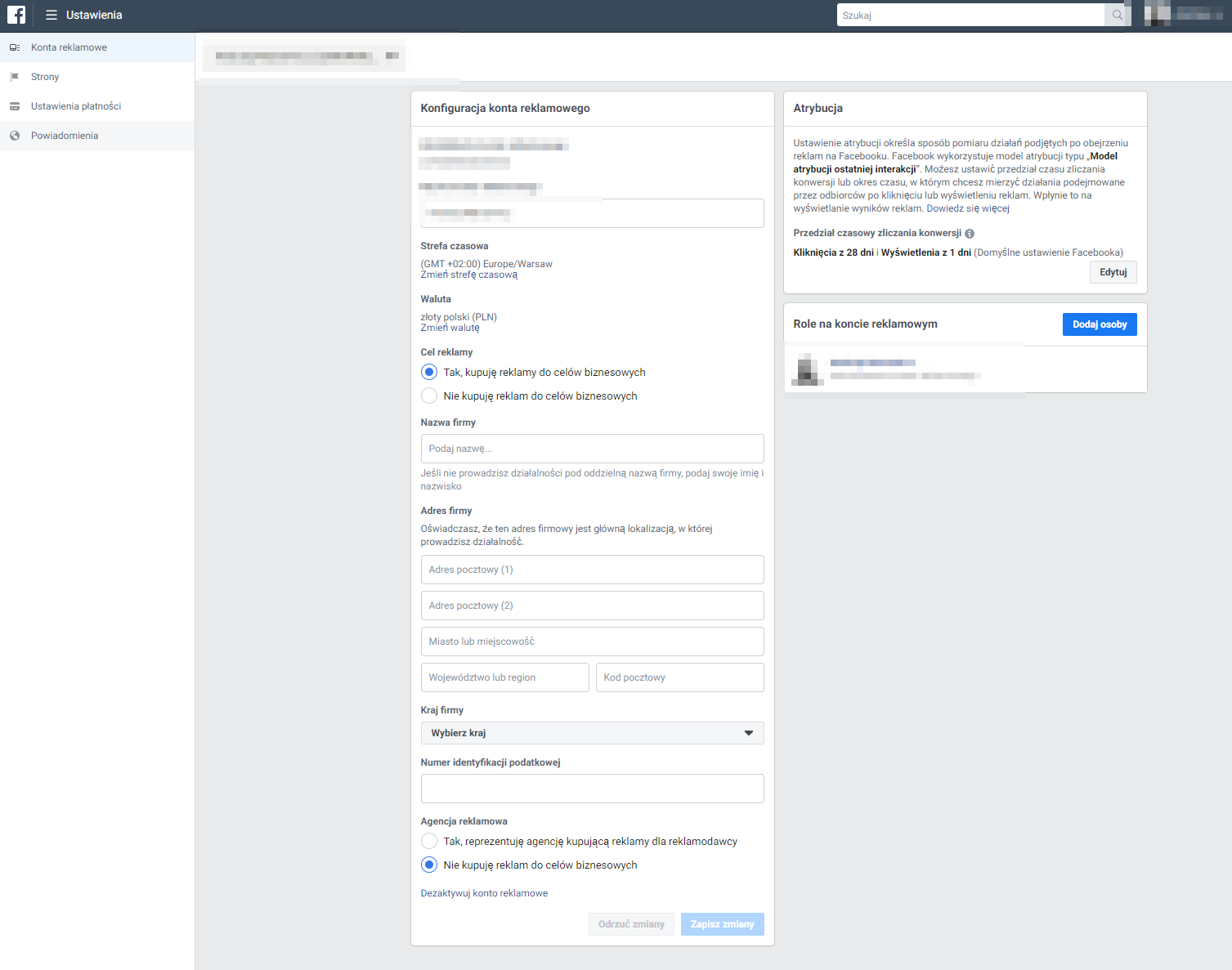Click the Konta reklamowe sidebar icon
The width and height of the screenshot is (1232, 970).
[15, 47]
